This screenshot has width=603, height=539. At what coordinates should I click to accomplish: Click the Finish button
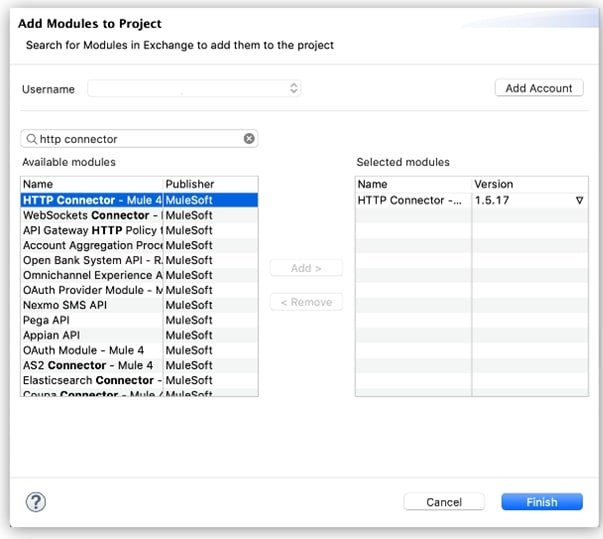542,502
